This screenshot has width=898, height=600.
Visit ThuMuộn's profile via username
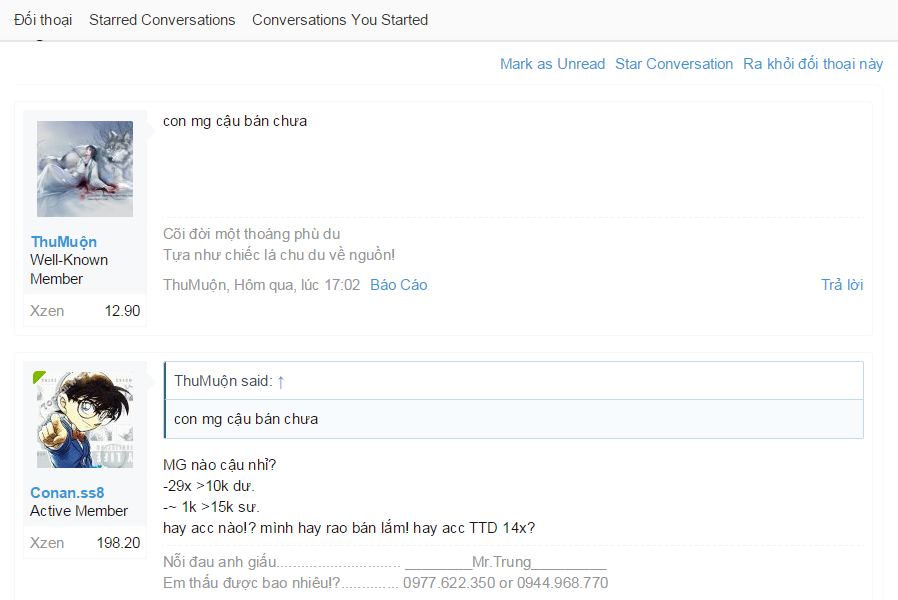click(64, 242)
